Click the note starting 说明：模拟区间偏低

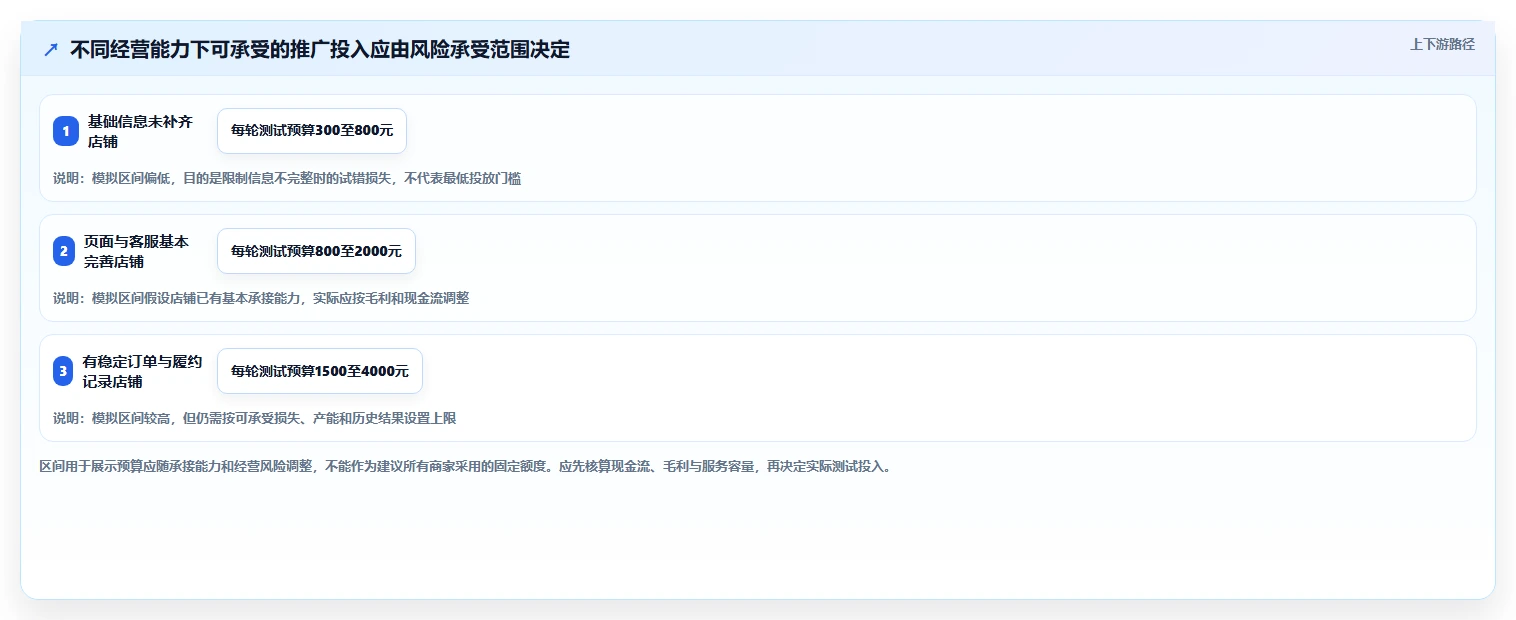(287, 179)
